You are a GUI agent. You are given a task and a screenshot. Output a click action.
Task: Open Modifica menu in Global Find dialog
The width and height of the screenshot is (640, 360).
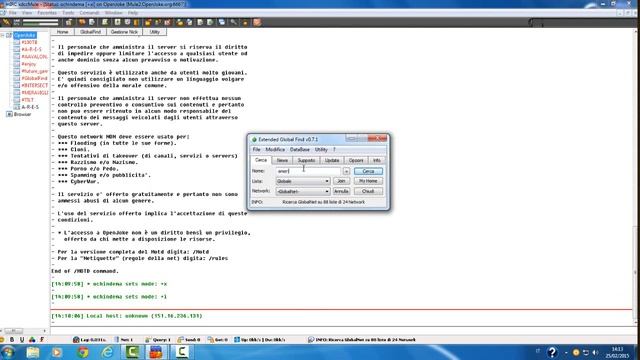275,150
